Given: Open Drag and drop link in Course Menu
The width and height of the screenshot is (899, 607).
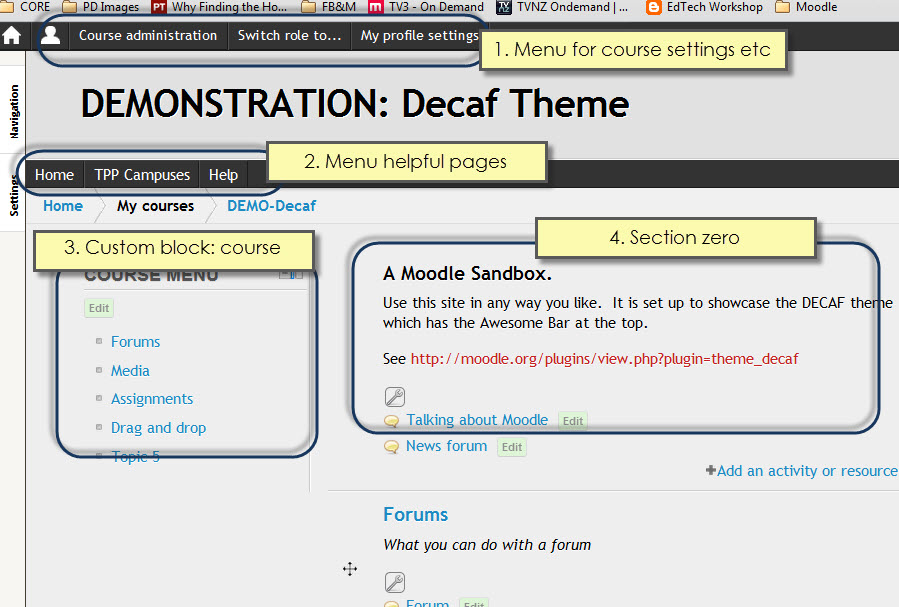Looking at the screenshot, I should point(158,428).
